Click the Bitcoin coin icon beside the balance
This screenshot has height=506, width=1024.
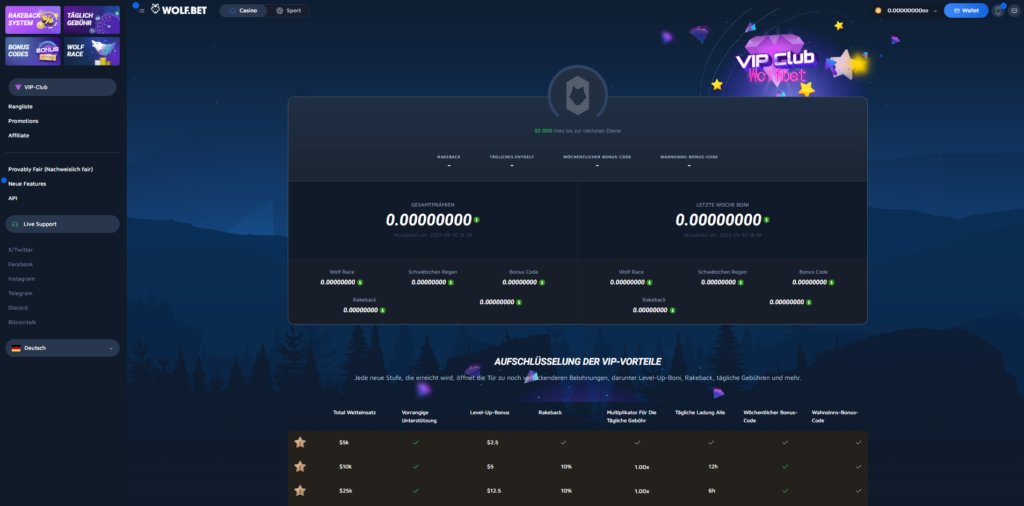pos(878,10)
